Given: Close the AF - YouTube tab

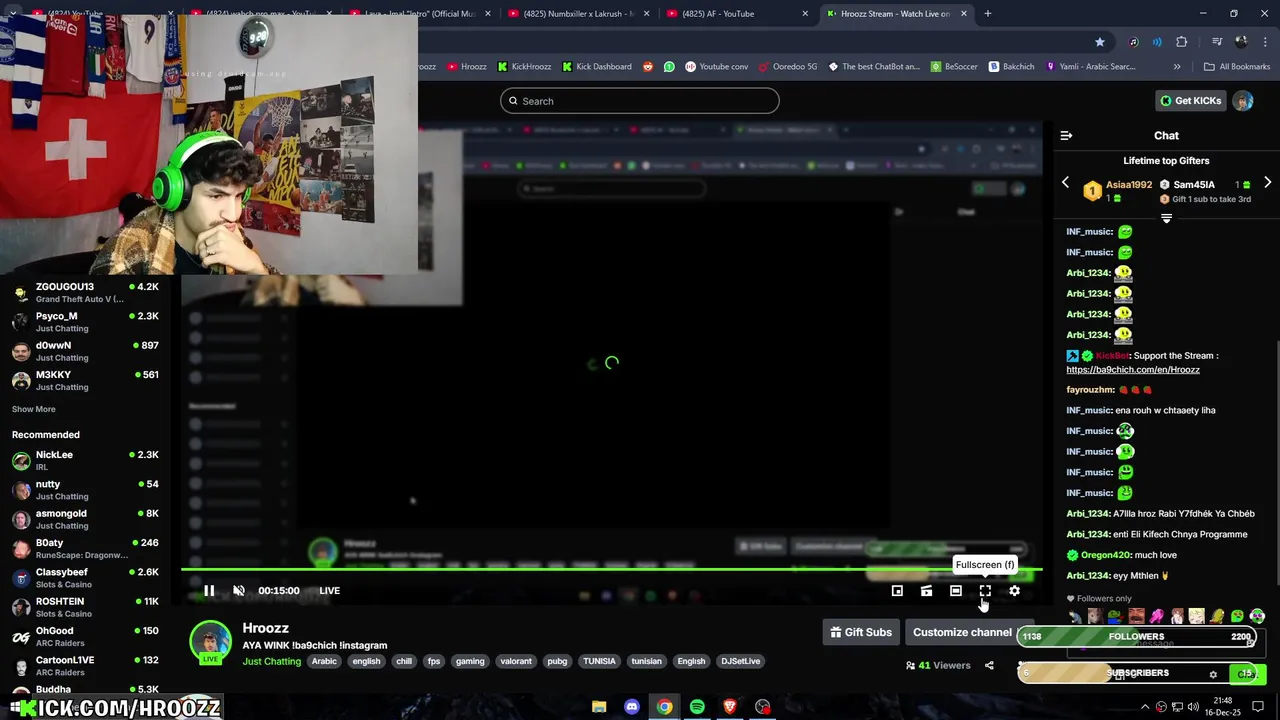Looking at the screenshot, I should [x=805, y=14].
